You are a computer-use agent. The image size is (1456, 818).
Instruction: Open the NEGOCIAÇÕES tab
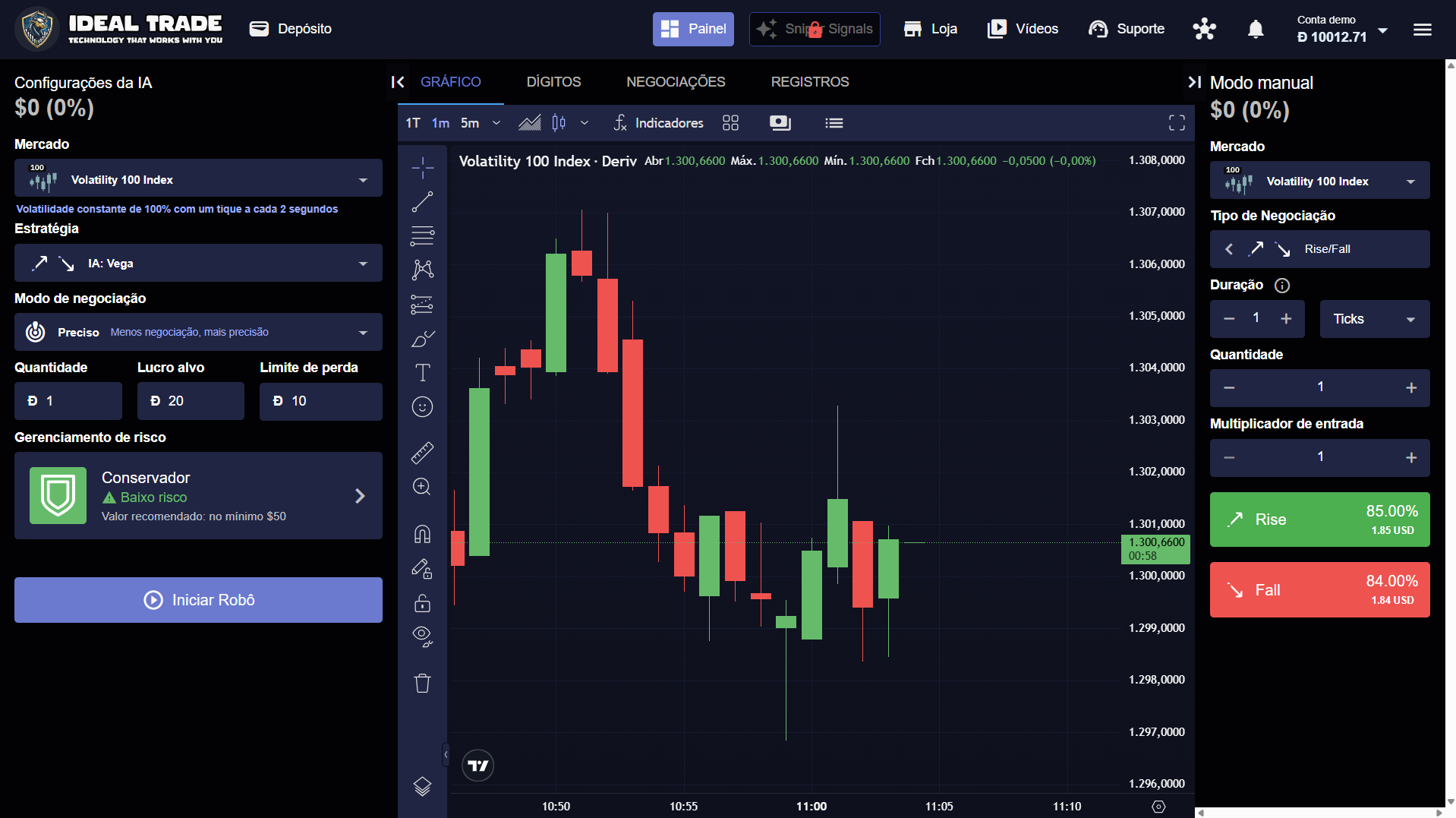(x=676, y=82)
